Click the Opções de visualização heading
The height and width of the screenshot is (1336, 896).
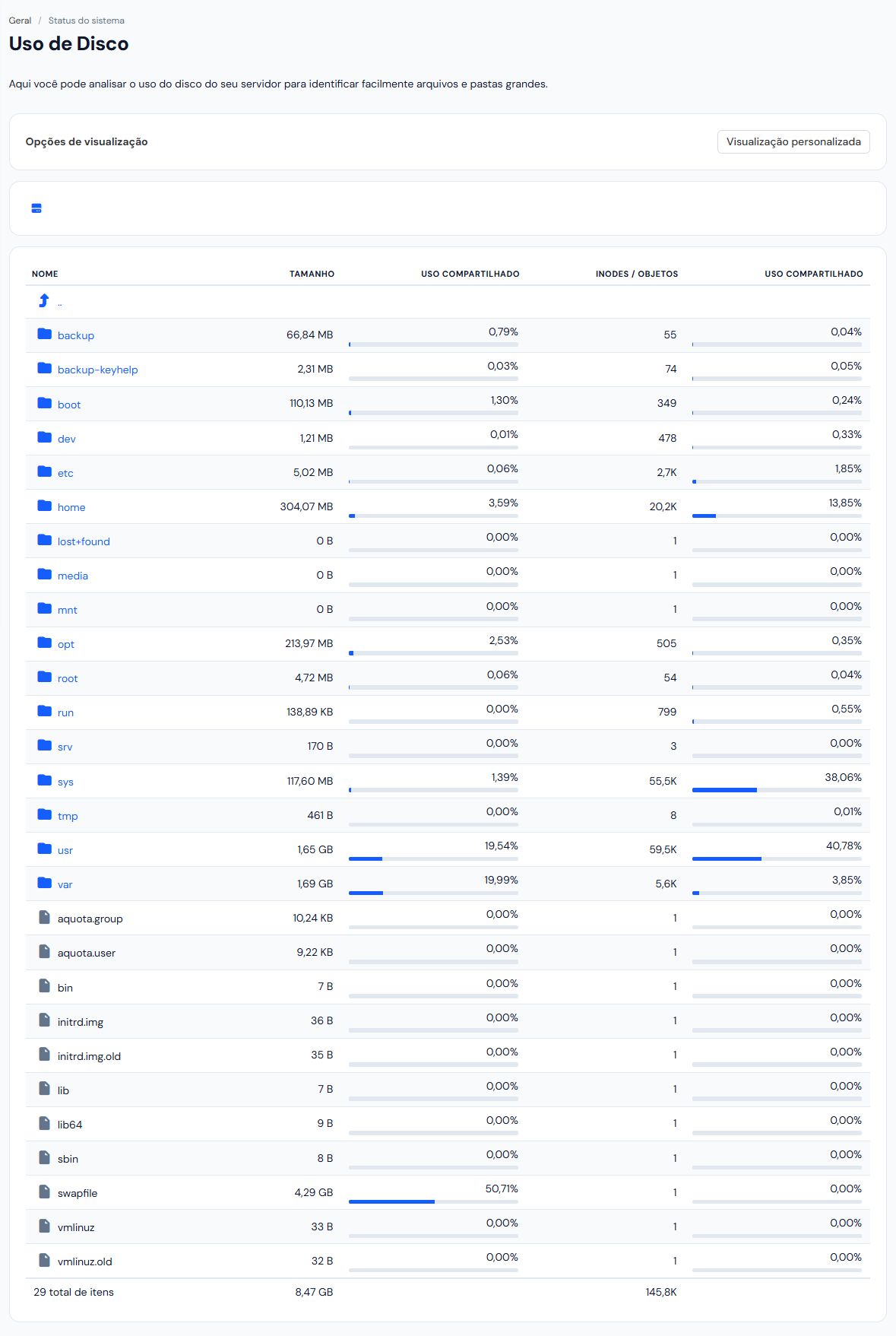(87, 141)
